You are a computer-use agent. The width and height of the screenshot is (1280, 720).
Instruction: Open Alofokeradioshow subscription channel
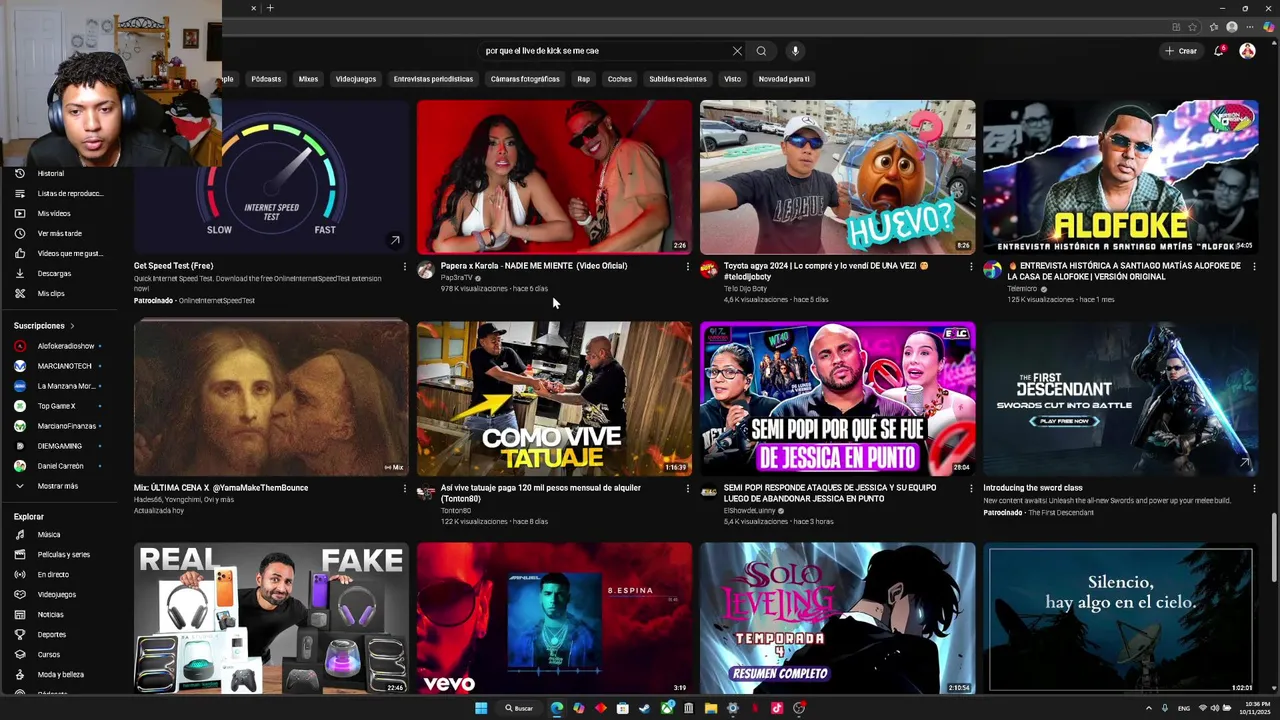click(58, 346)
